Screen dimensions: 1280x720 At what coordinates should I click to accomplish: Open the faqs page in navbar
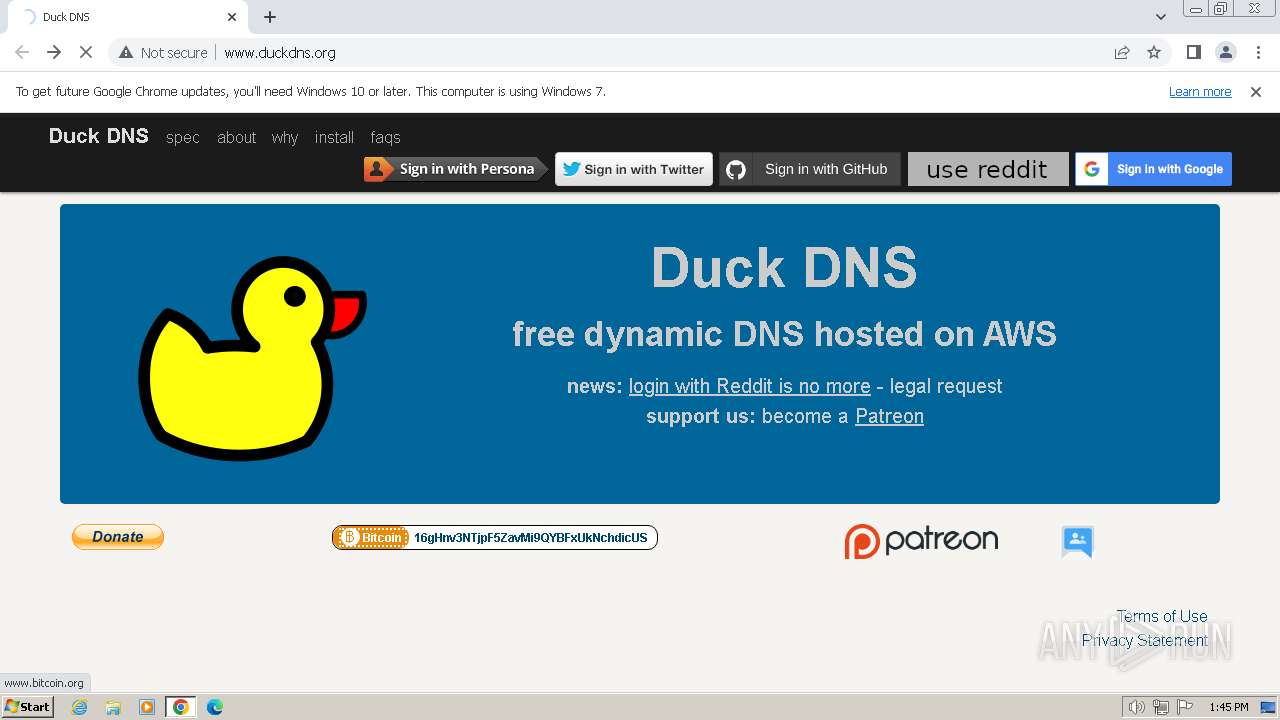(385, 137)
